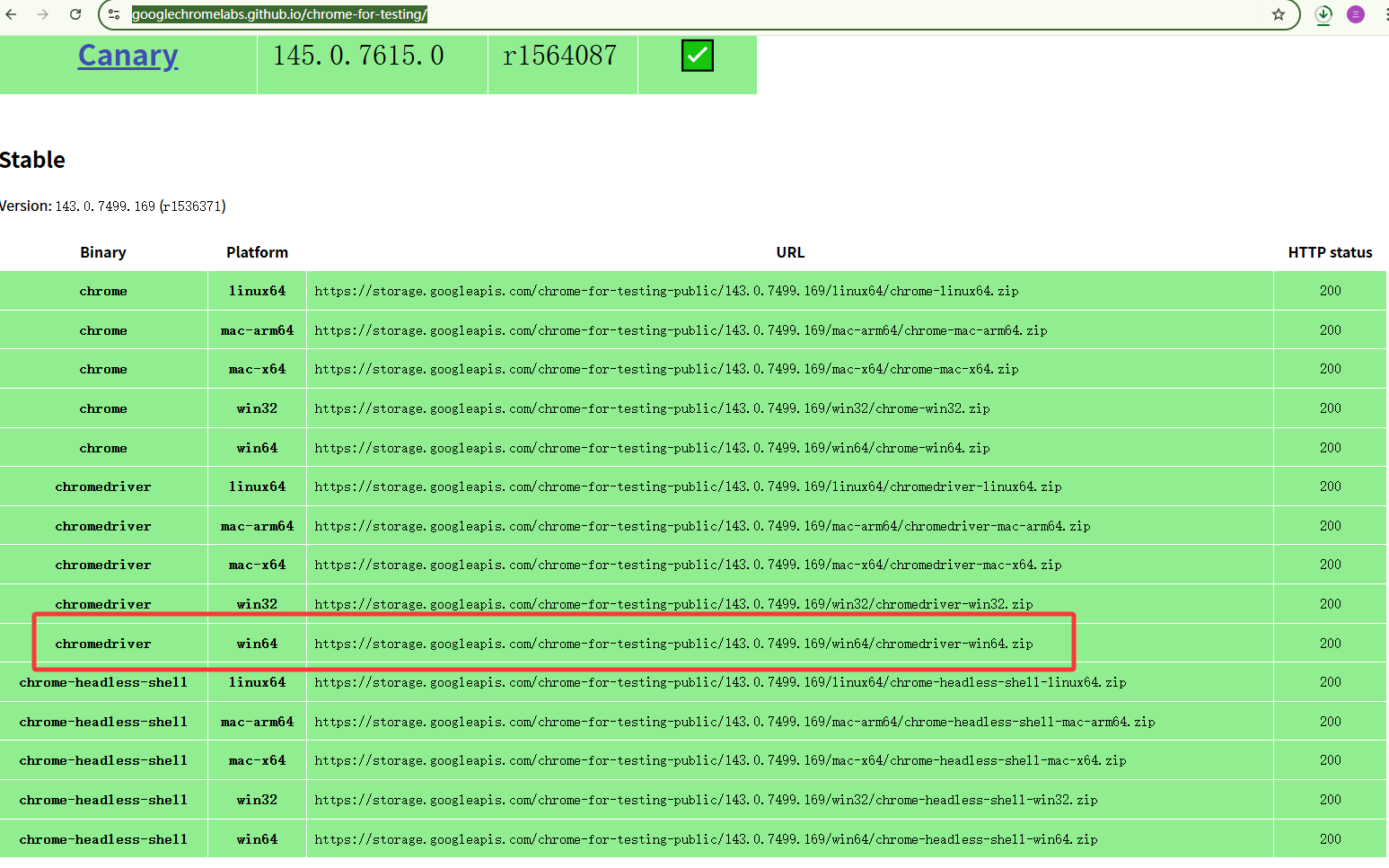
Task: Click 200 status of chromedriver win64 row
Action: (x=1330, y=644)
